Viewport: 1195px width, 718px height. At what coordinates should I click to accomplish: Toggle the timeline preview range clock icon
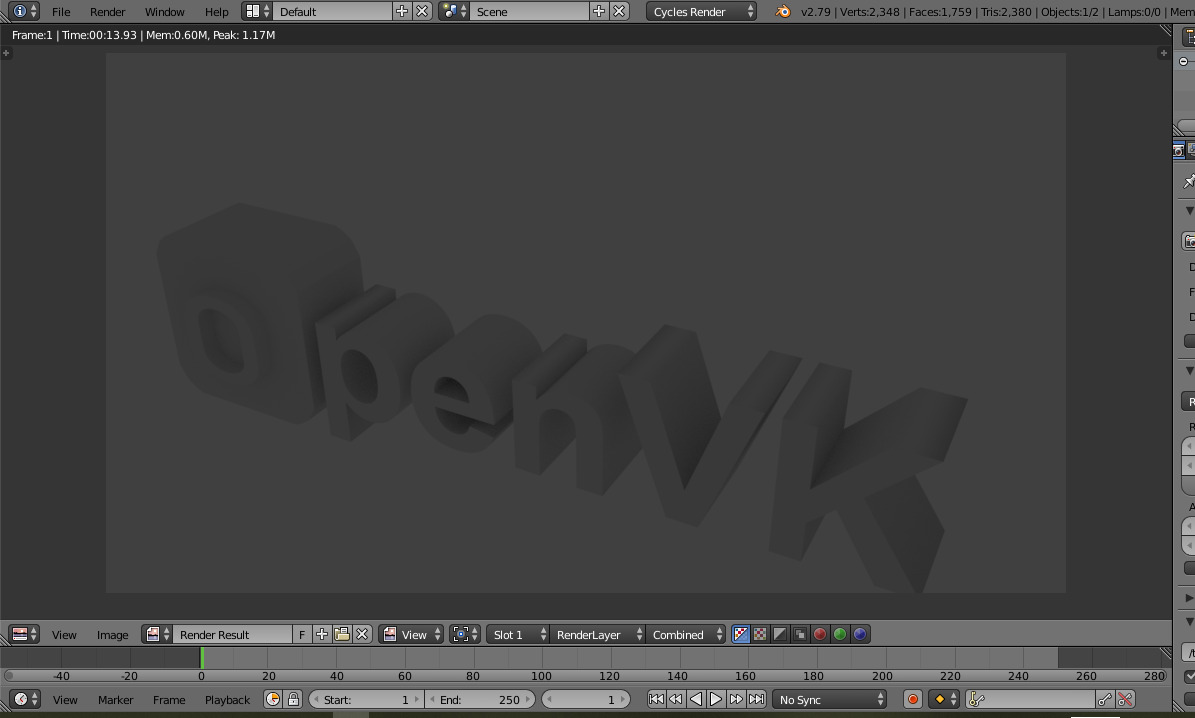pos(273,699)
